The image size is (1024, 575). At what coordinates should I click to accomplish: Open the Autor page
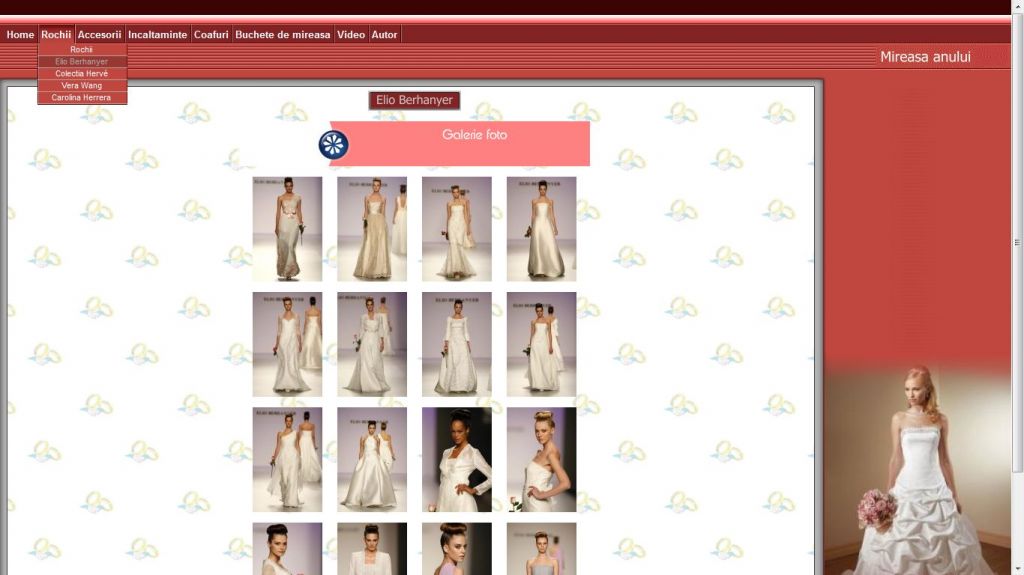pyautogui.click(x=384, y=35)
